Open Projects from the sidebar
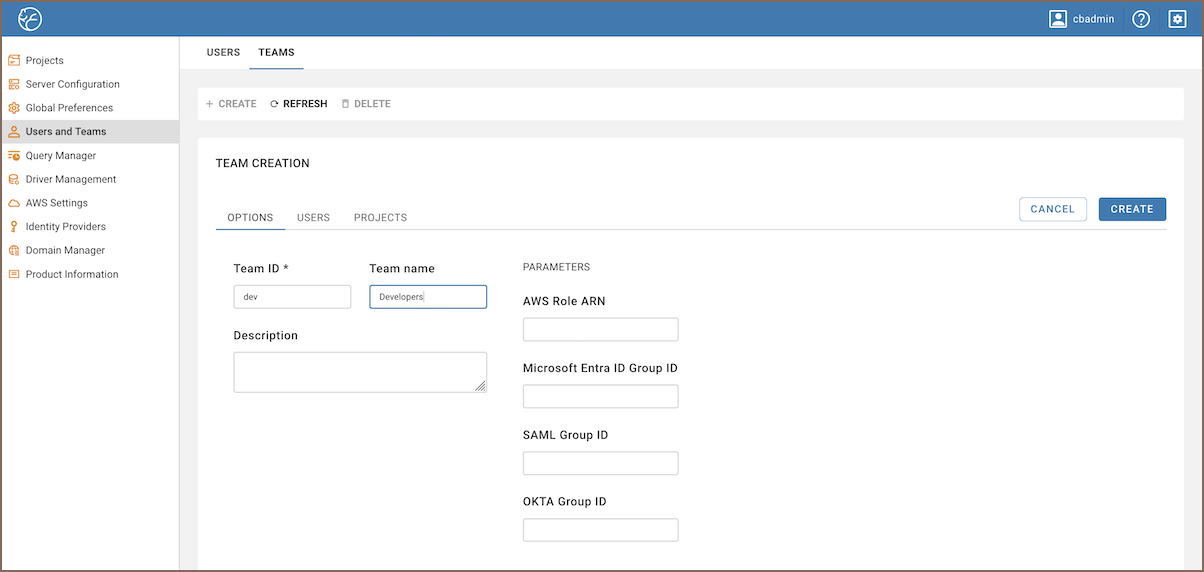This screenshot has width=1204, height=572. pos(44,61)
